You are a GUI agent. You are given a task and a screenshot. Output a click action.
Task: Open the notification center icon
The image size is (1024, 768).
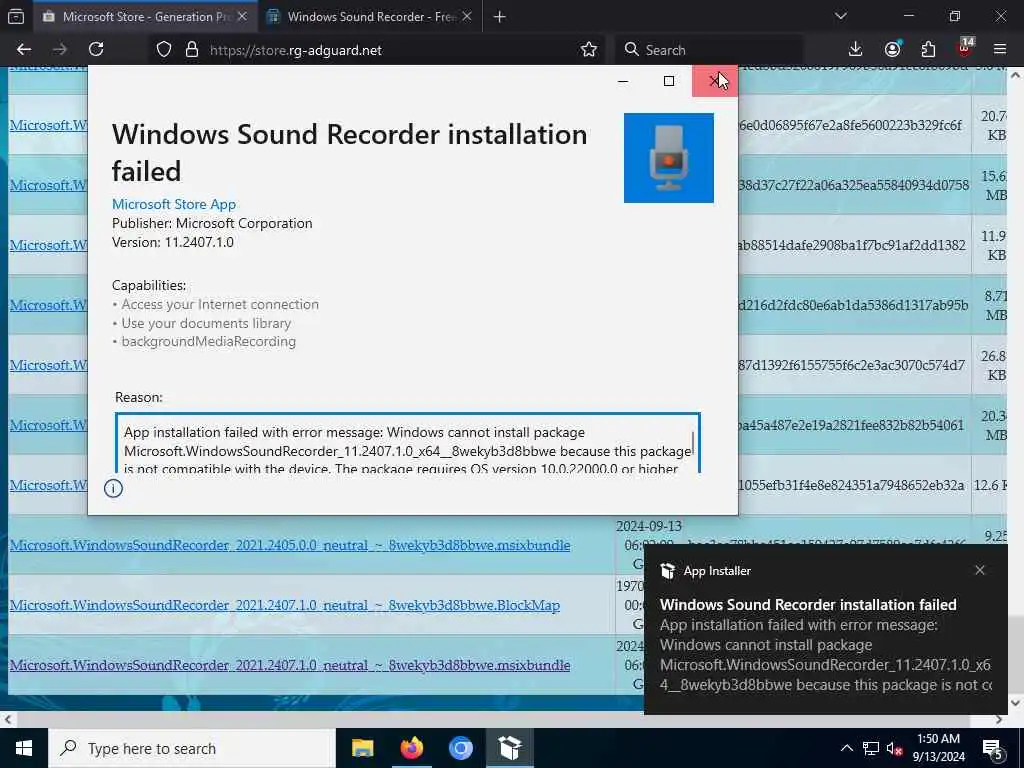tap(993, 749)
